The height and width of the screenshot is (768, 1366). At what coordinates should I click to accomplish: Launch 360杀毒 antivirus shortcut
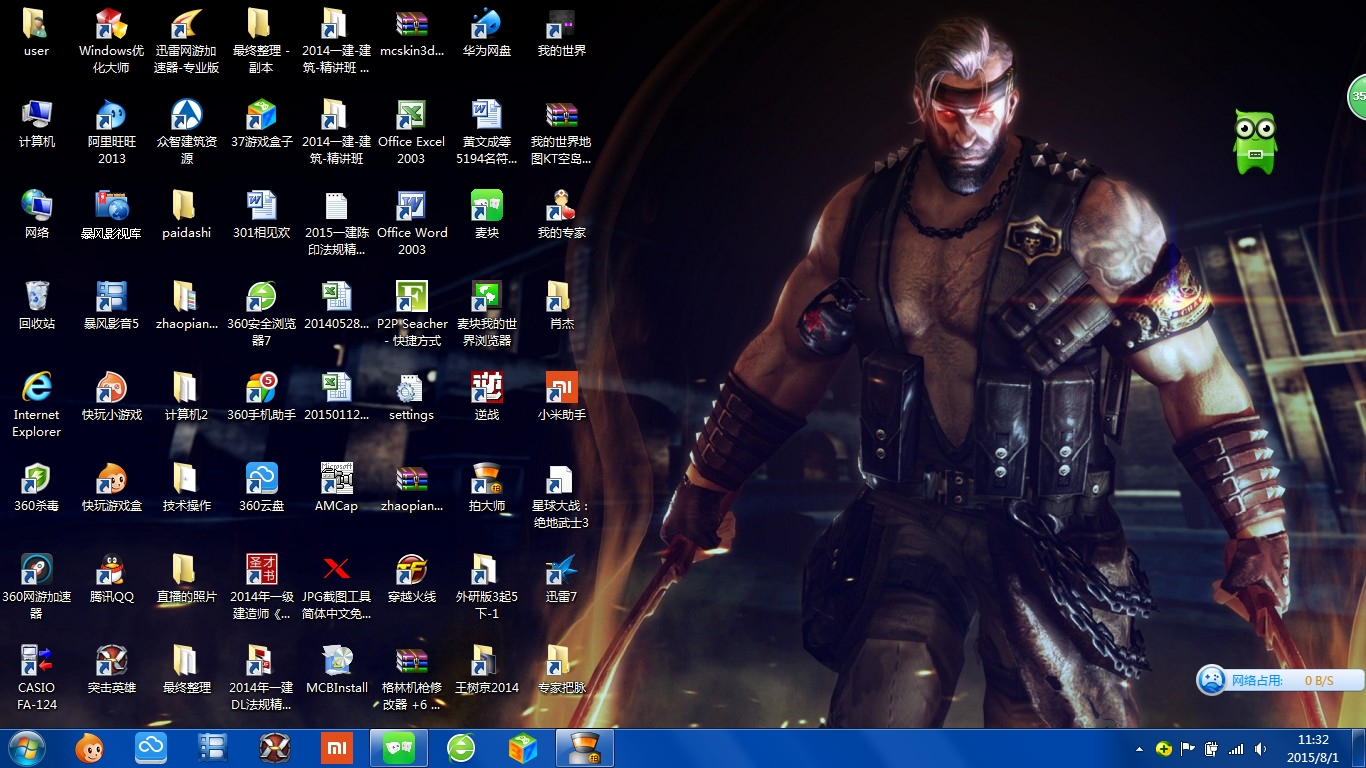tap(36, 488)
